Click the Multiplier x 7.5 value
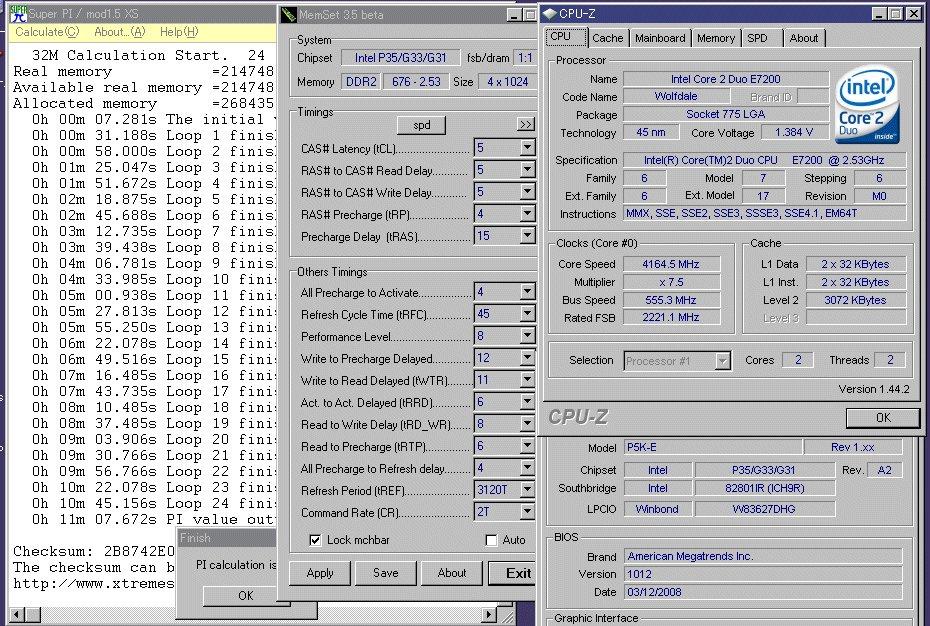930x626 pixels. [x=670, y=282]
